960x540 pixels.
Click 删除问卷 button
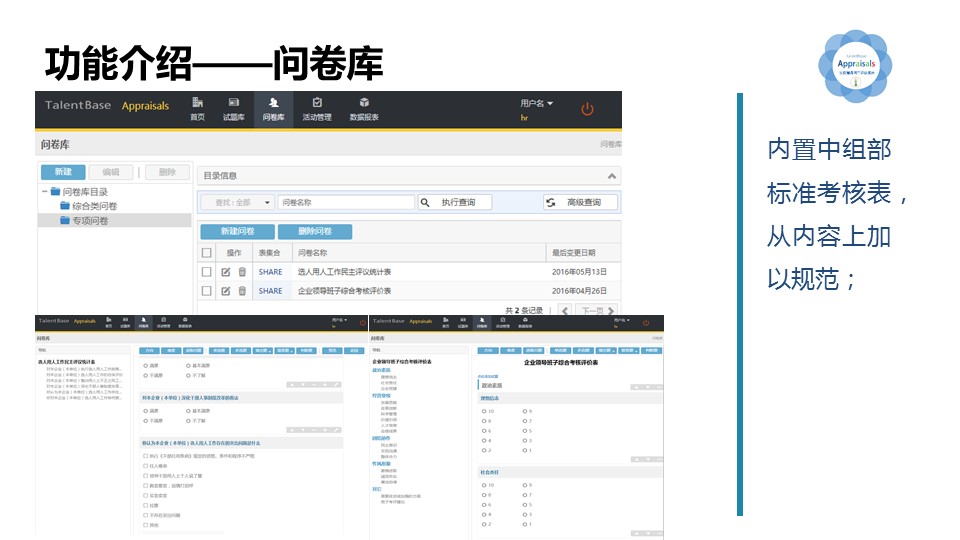pos(315,231)
